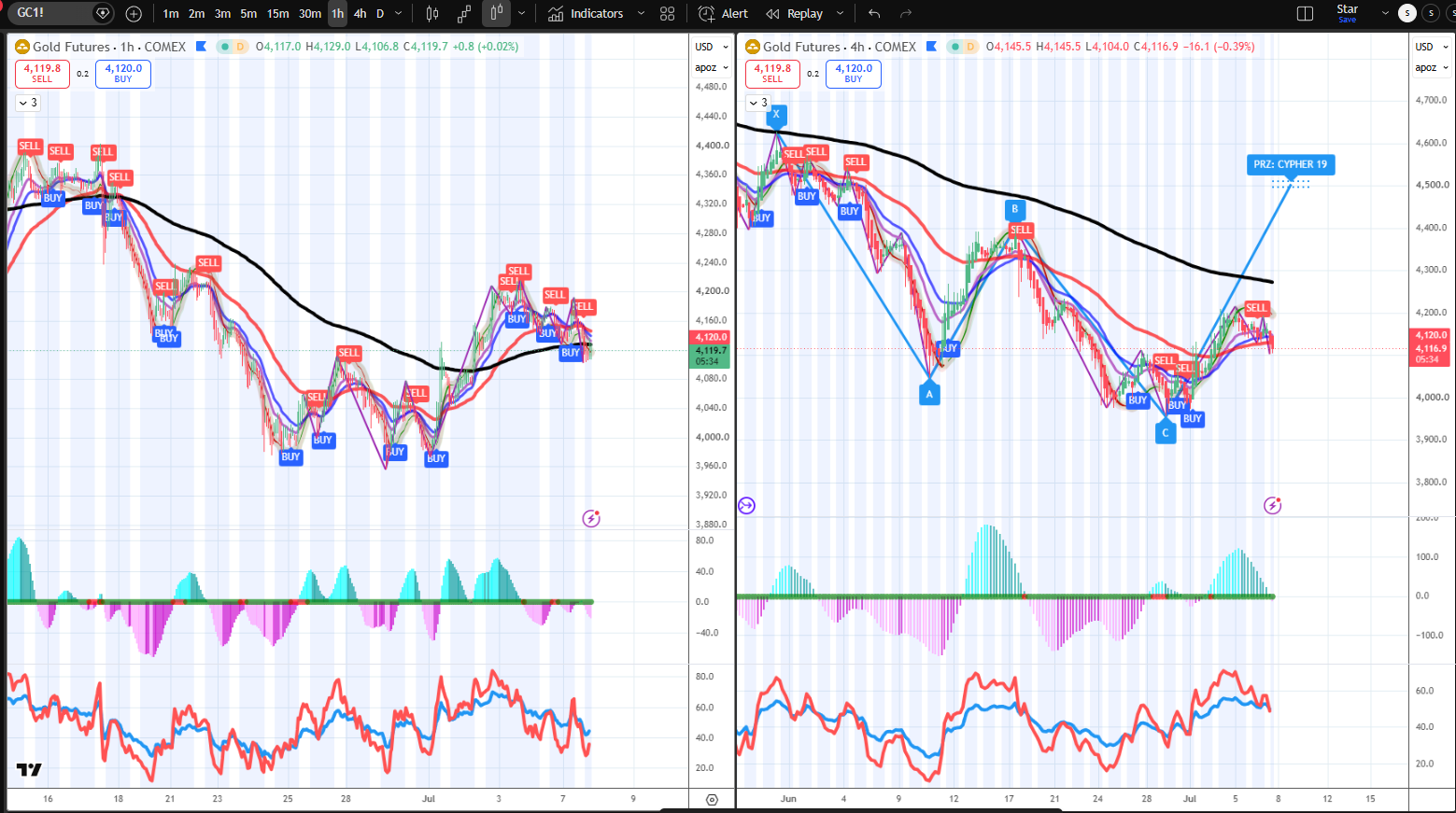The height and width of the screenshot is (813, 1456).
Task: Toggle the D data badge on the 1h chart
Action: click(x=240, y=47)
